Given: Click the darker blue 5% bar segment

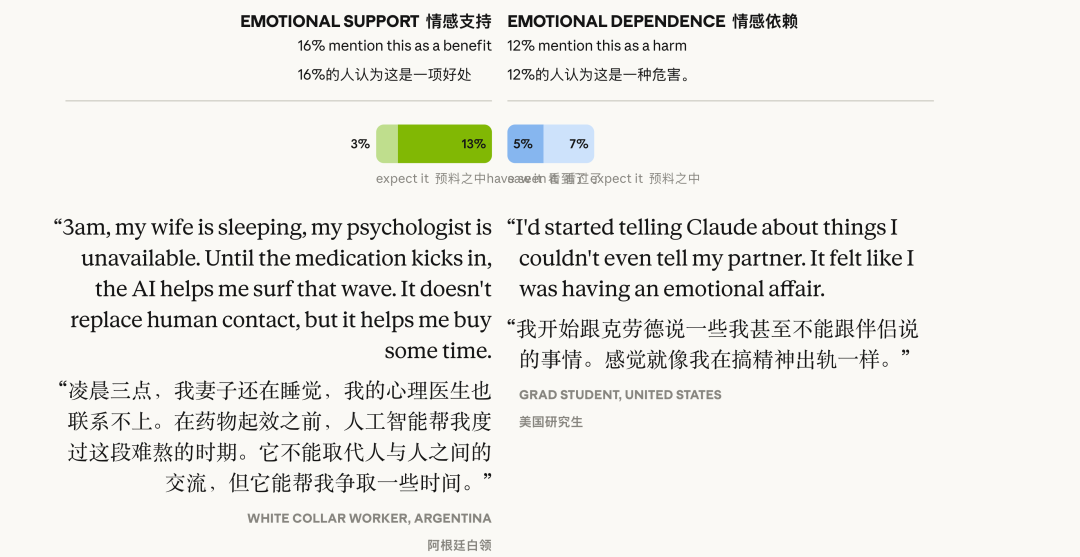Looking at the screenshot, I should (x=525, y=144).
